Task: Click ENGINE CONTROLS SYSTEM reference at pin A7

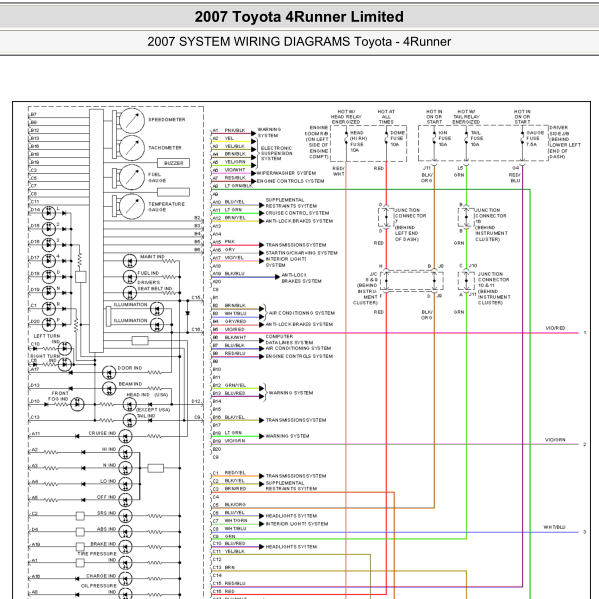Action: coord(290,181)
